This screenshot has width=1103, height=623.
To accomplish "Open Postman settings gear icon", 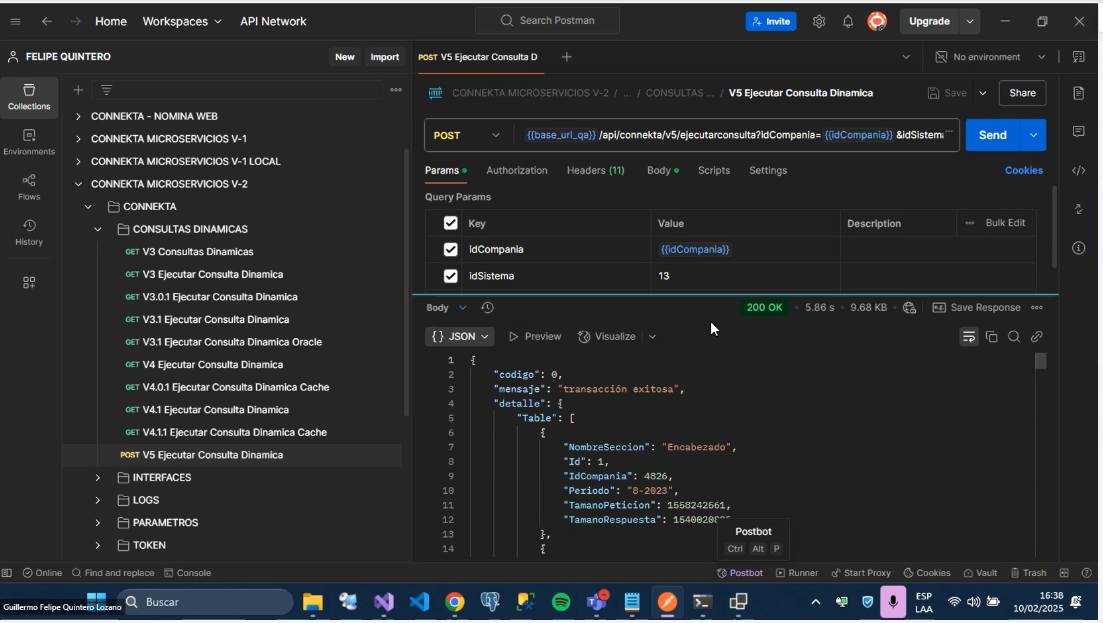I will click(x=819, y=21).
